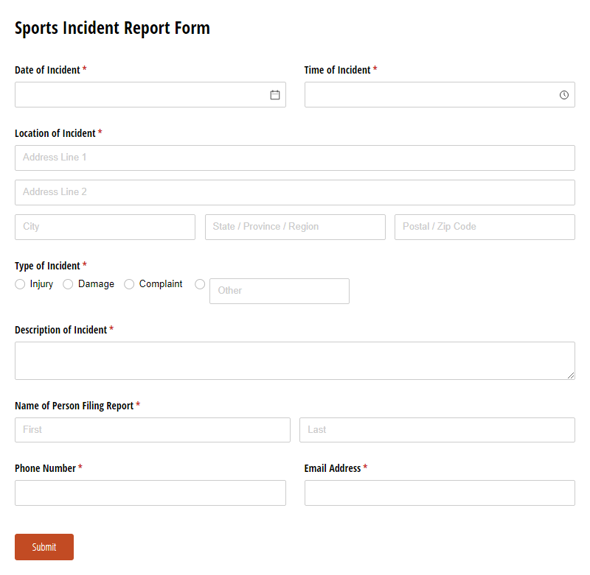590x575 pixels.
Task: Click the Description of Incident label
Action: tap(61, 330)
